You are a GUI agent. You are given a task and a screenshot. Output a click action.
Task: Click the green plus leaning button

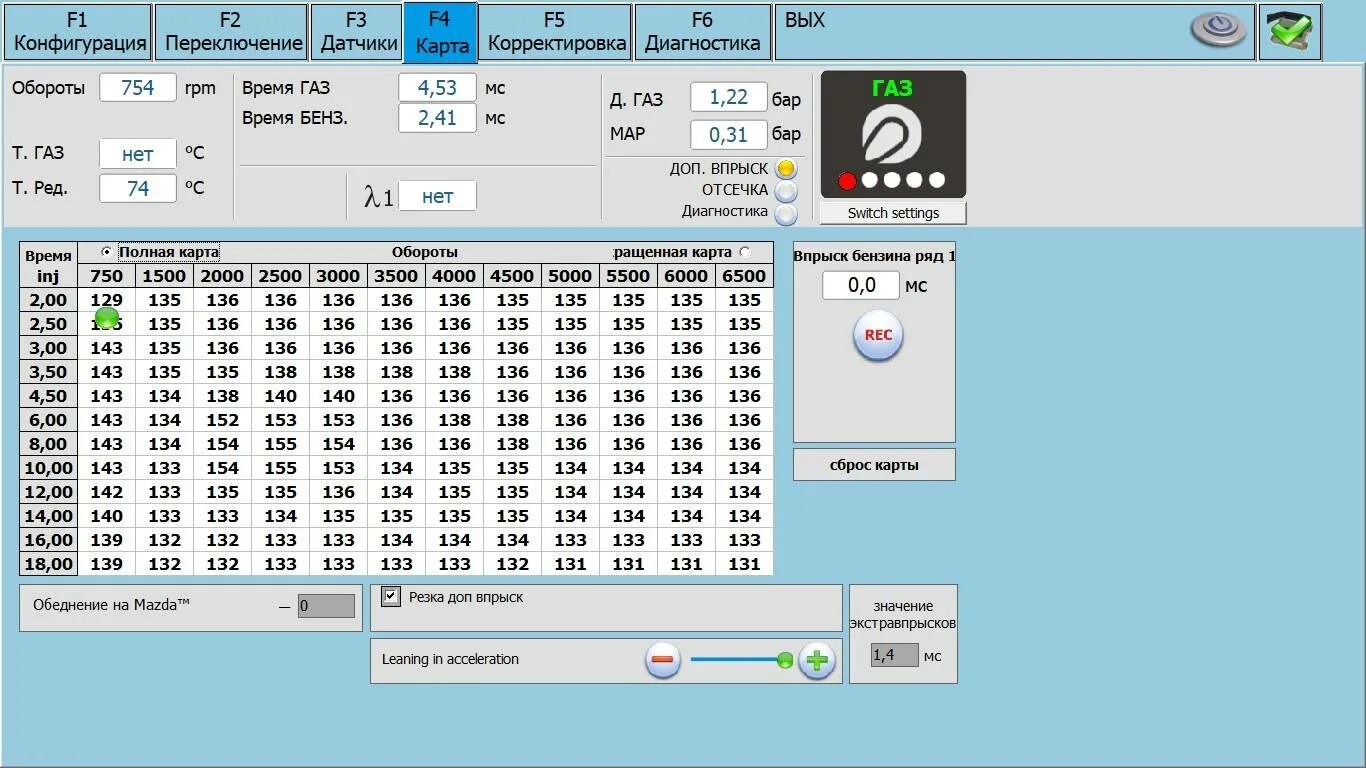pos(817,660)
